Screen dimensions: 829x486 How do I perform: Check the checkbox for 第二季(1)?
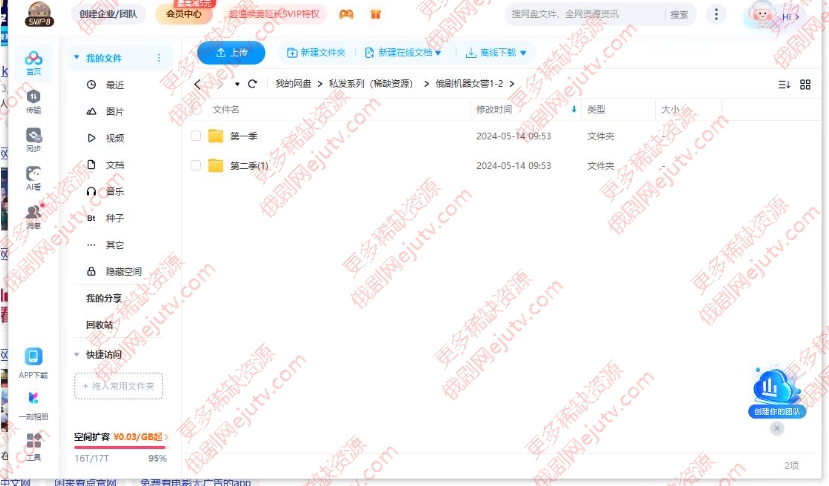[x=196, y=166]
